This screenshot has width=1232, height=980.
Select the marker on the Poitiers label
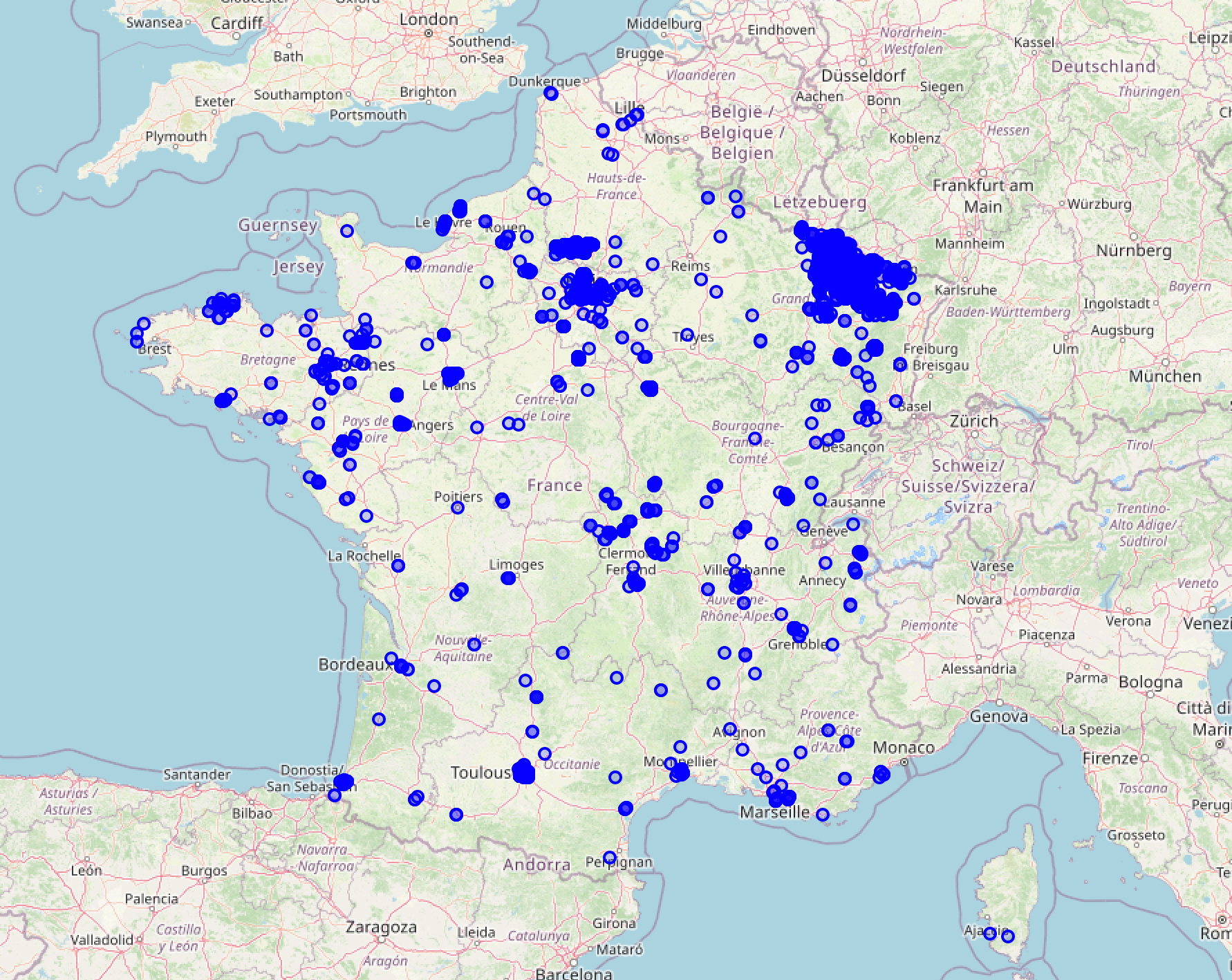click(458, 508)
